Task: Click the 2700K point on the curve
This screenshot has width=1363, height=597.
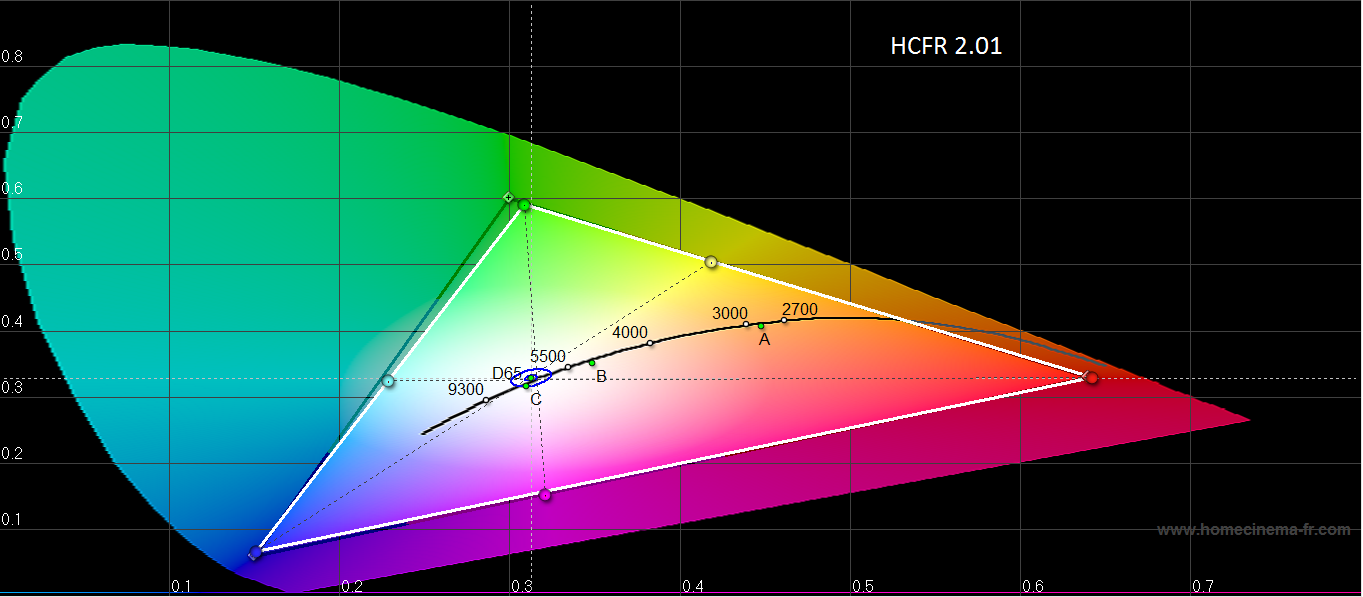Action: coord(784,320)
